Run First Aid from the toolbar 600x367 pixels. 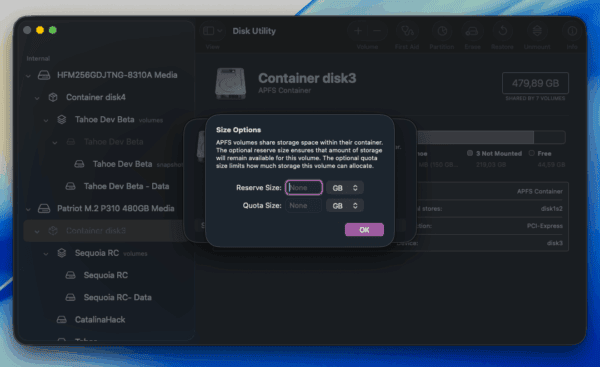tap(407, 31)
